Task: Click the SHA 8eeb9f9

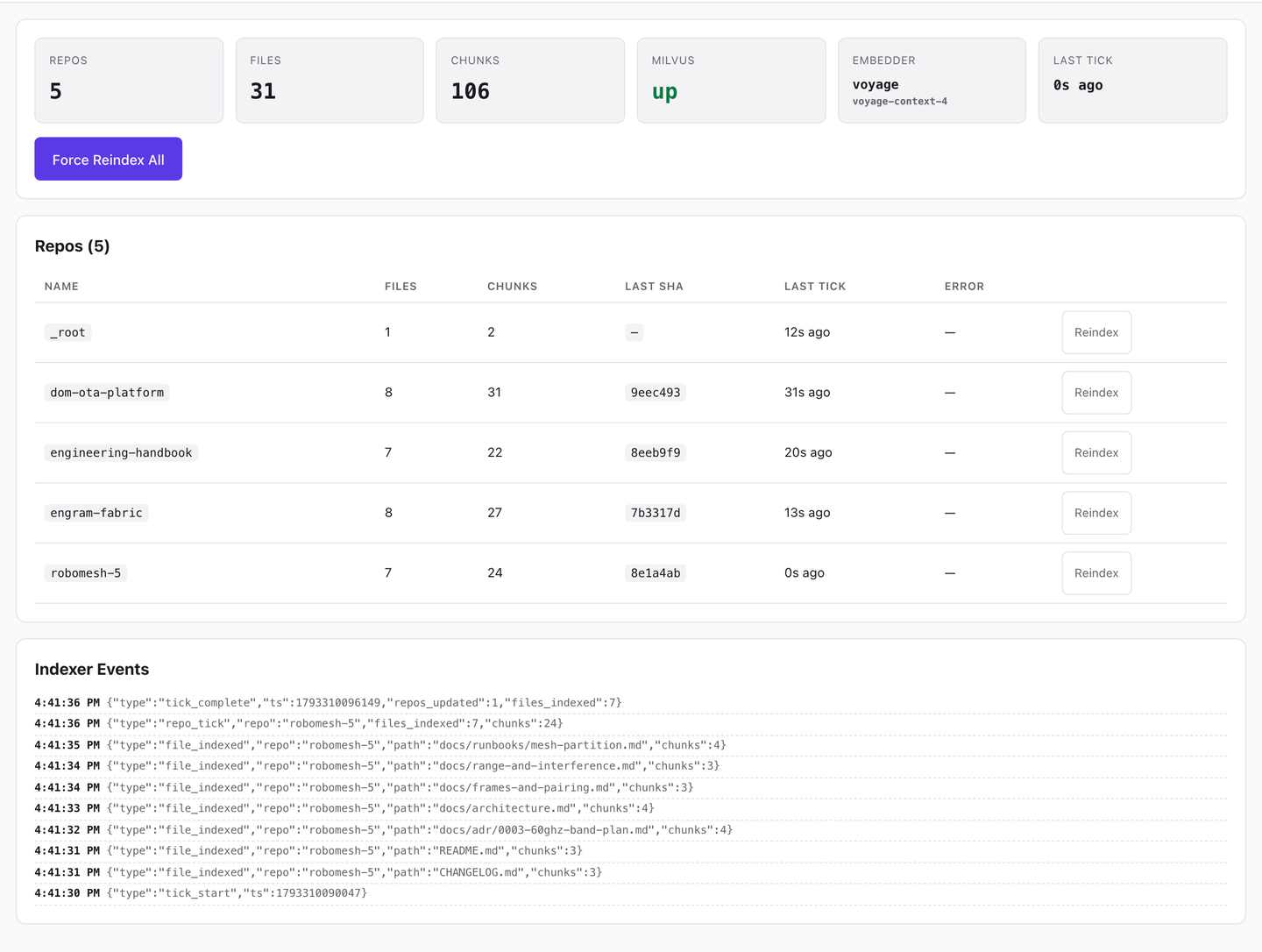Action: tap(656, 453)
